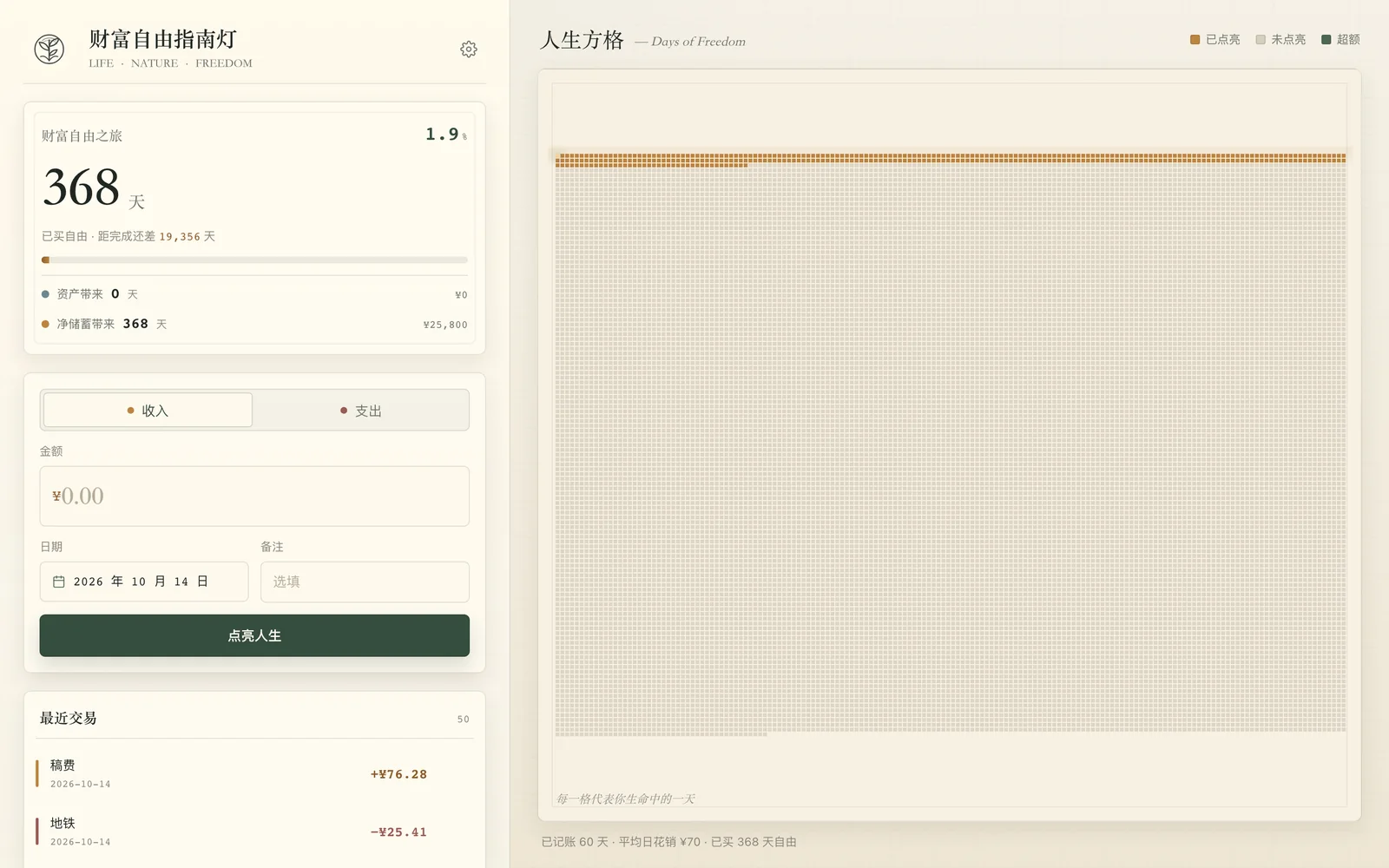The image size is (1389, 868).
Task: Click the calendar icon in the date field
Action: [59, 582]
